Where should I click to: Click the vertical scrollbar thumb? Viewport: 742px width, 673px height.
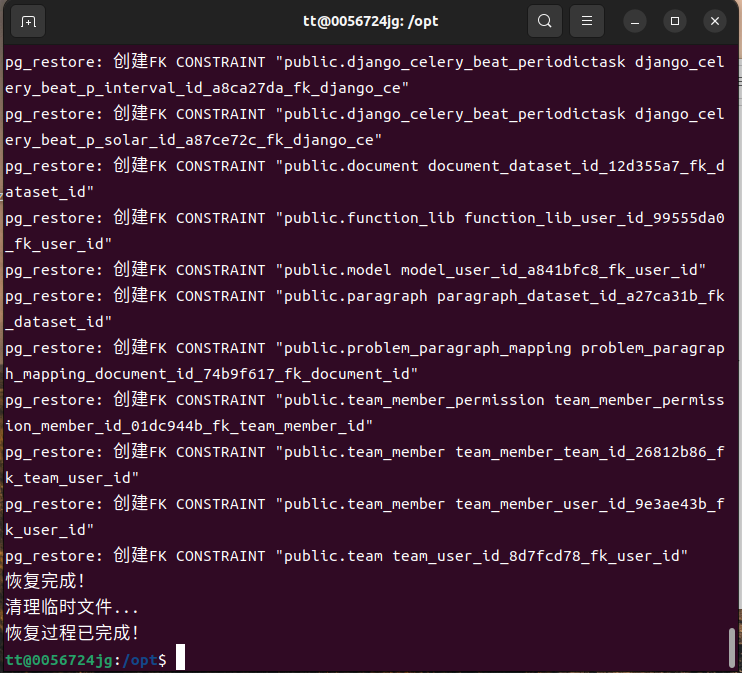click(x=732, y=646)
